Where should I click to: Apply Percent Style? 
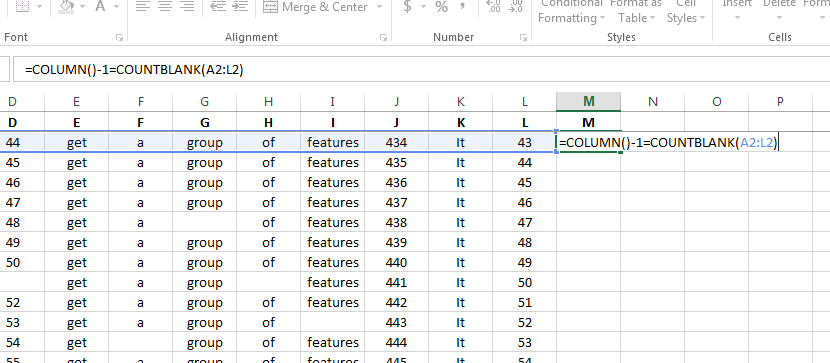(441, 7)
